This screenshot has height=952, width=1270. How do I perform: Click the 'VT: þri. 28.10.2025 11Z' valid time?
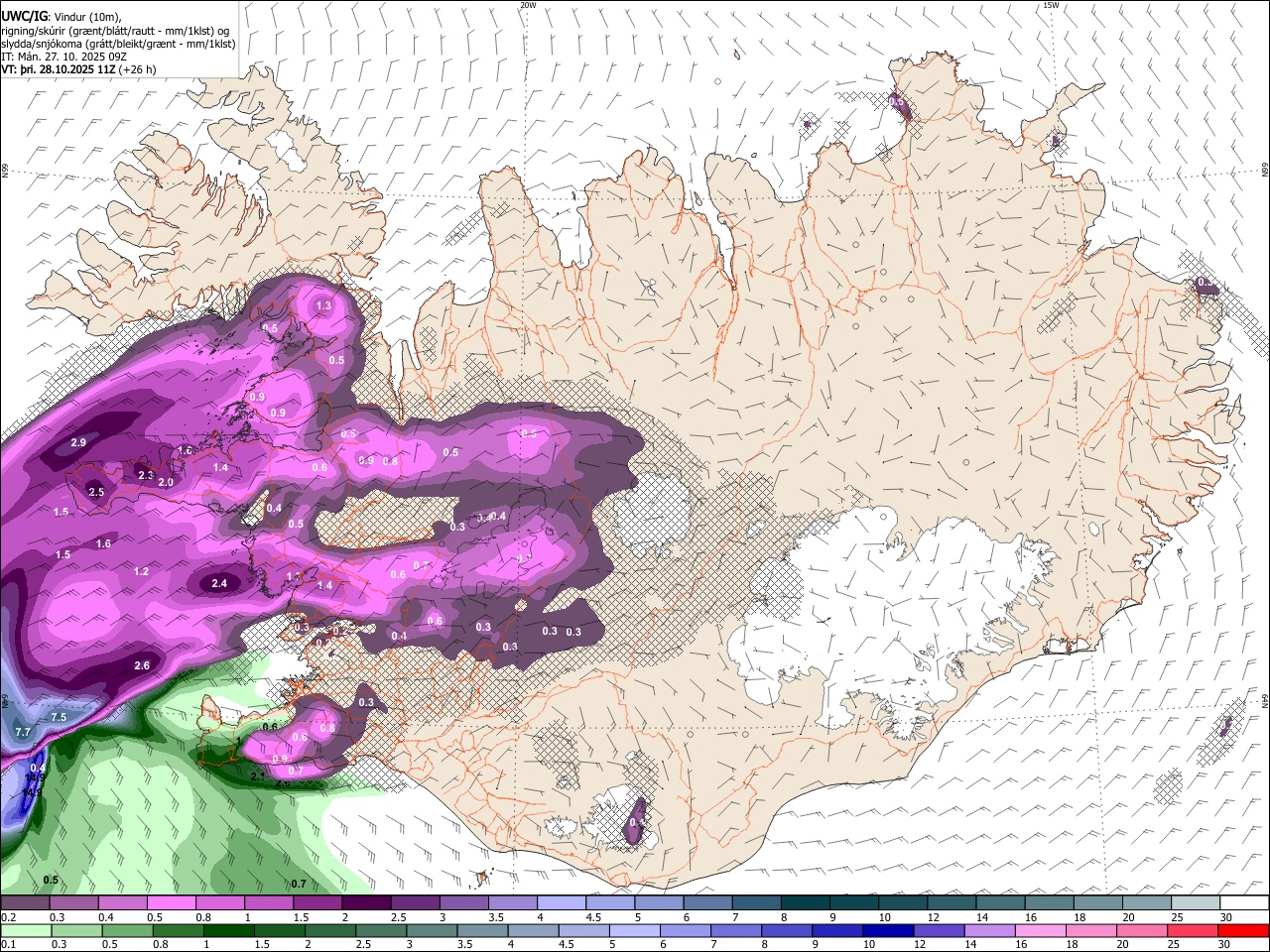[x=58, y=69]
